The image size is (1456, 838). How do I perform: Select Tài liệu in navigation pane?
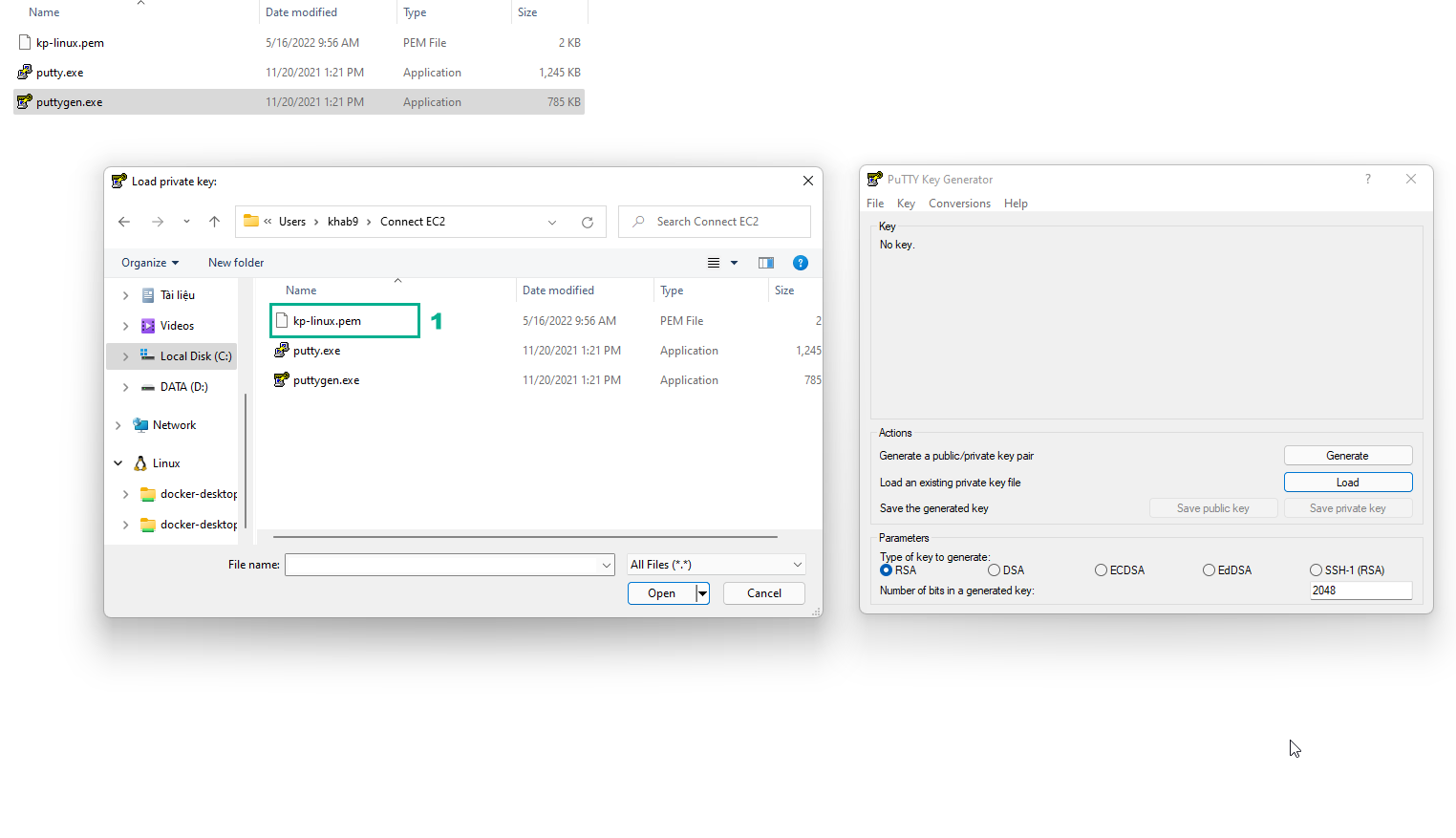click(x=178, y=295)
